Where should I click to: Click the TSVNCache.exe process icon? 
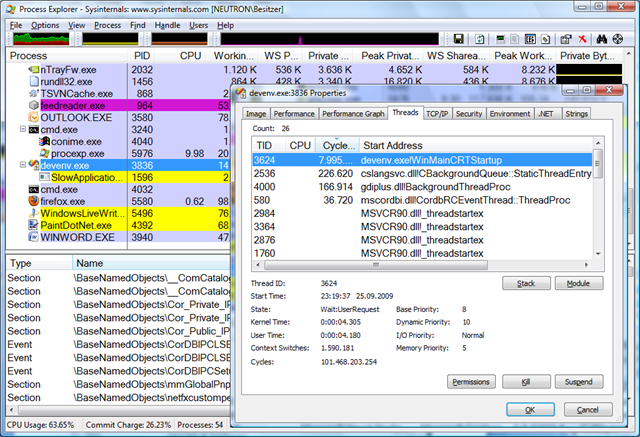point(34,93)
